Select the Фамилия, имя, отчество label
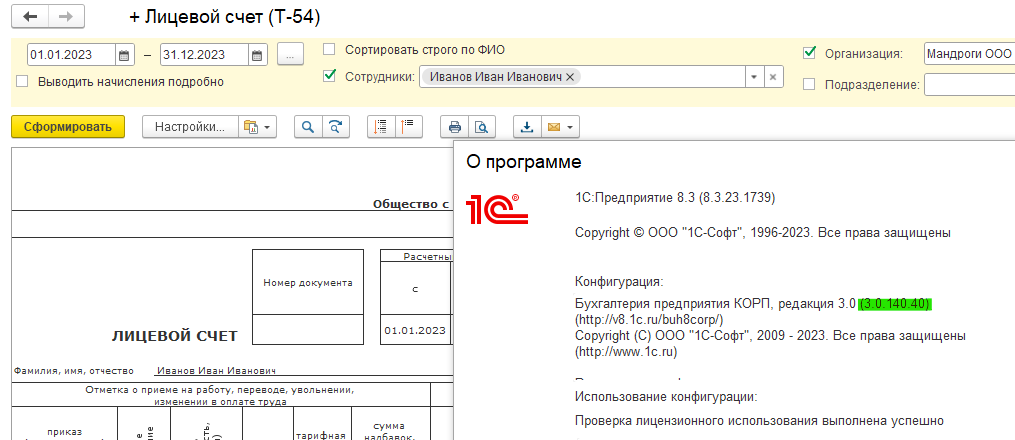 74,371
